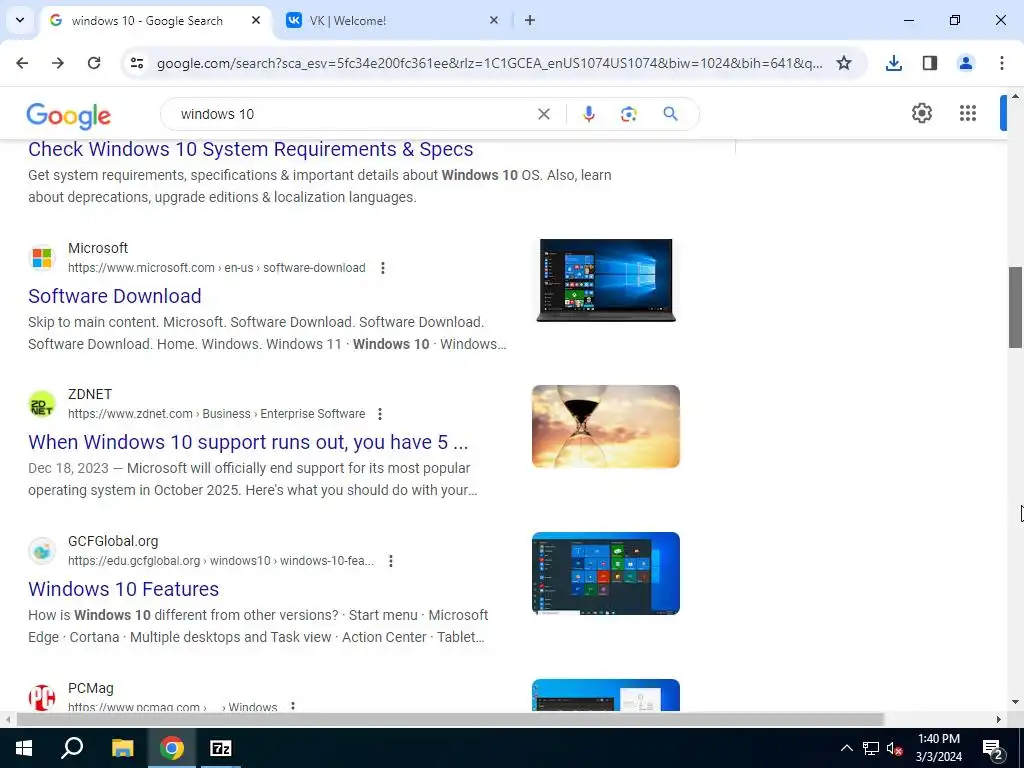Close the Google Search tab

point(256,20)
